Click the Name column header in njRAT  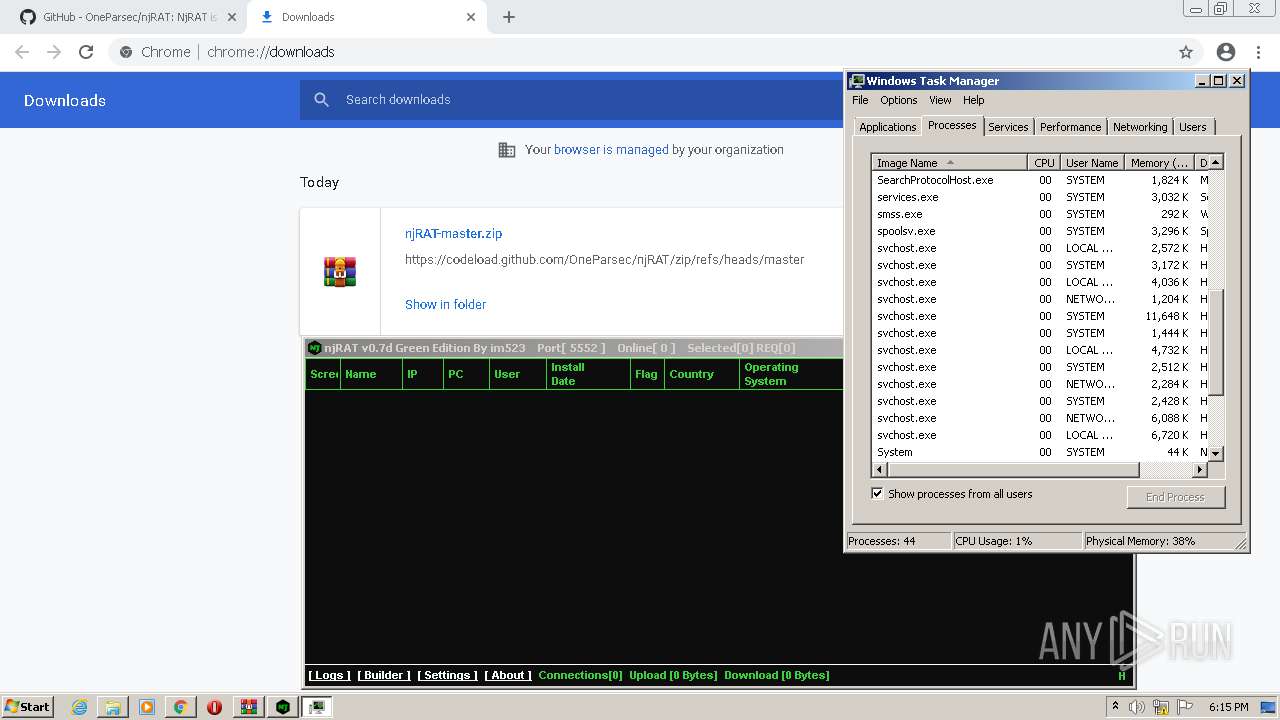coord(371,374)
